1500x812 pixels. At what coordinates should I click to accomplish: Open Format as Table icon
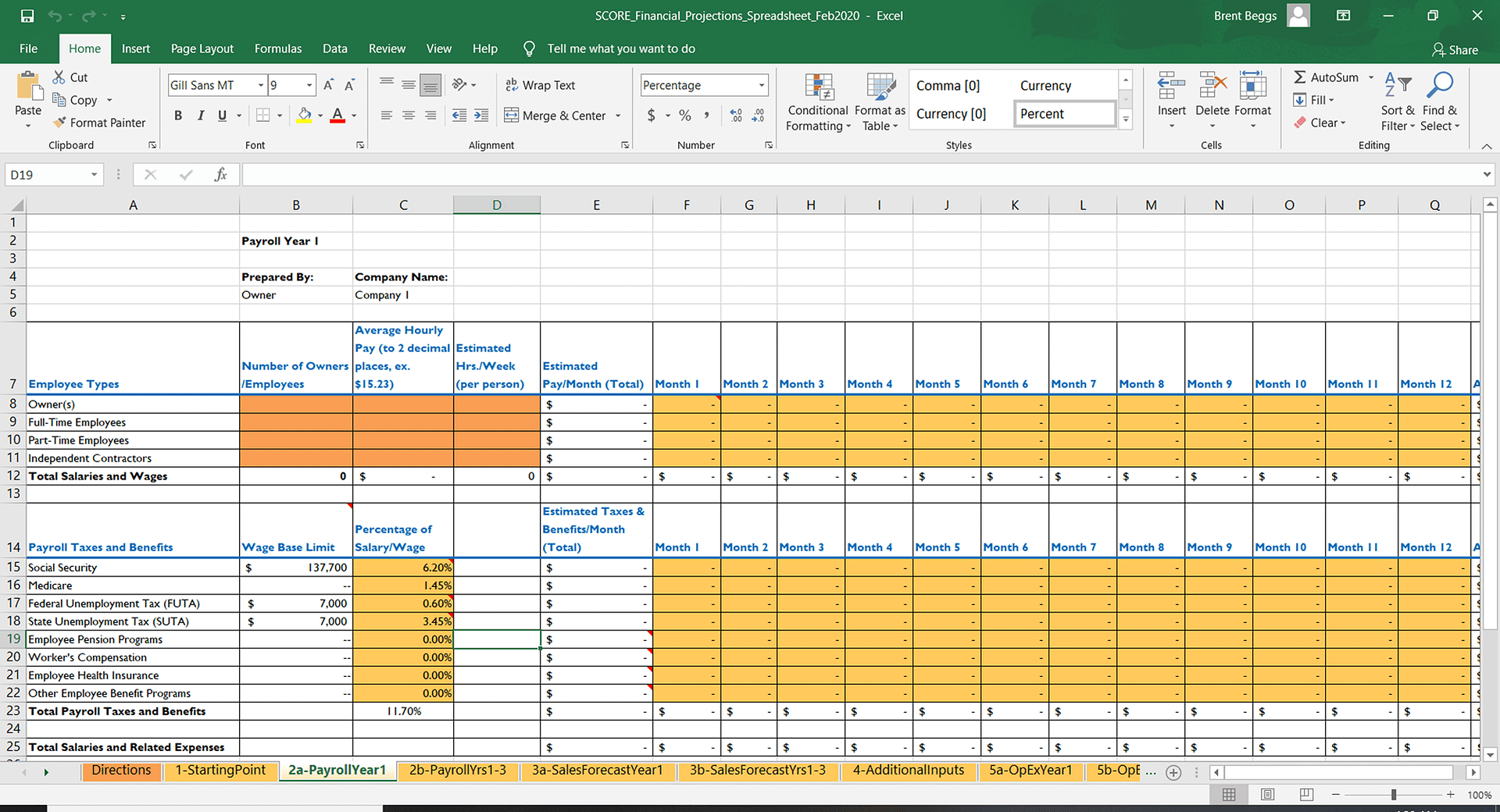click(880, 87)
